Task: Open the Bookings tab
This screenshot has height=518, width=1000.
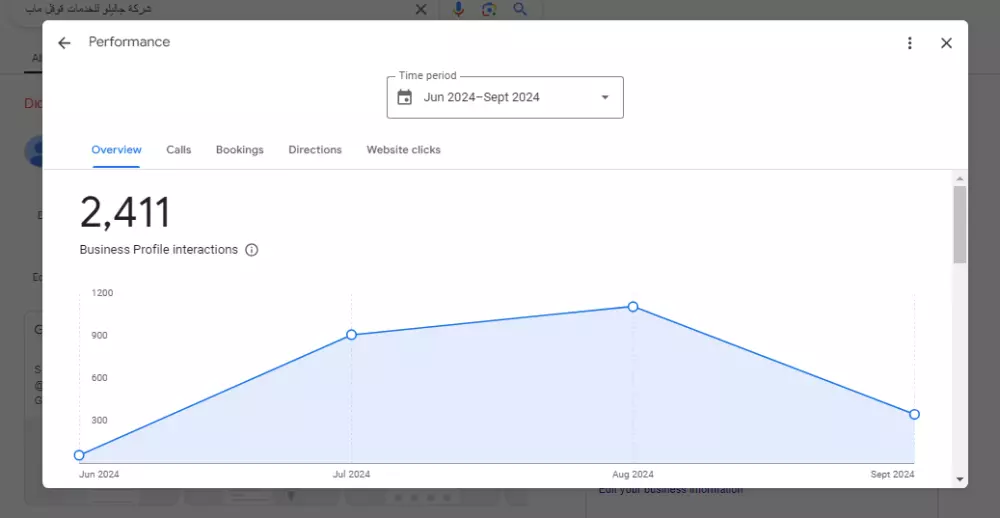Action: click(x=240, y=150)
